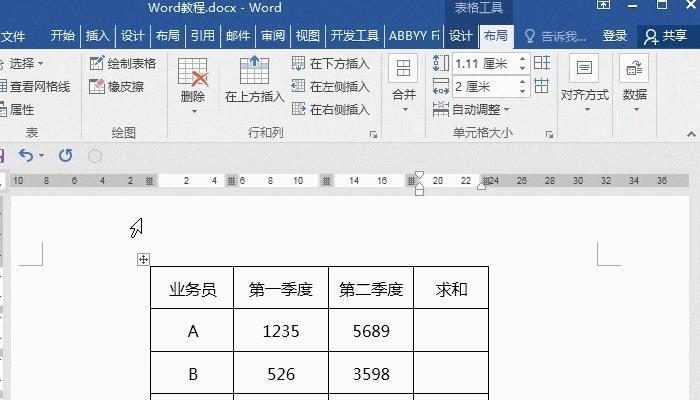
Task: Click the 业务员 header cell
Action: 192,288
